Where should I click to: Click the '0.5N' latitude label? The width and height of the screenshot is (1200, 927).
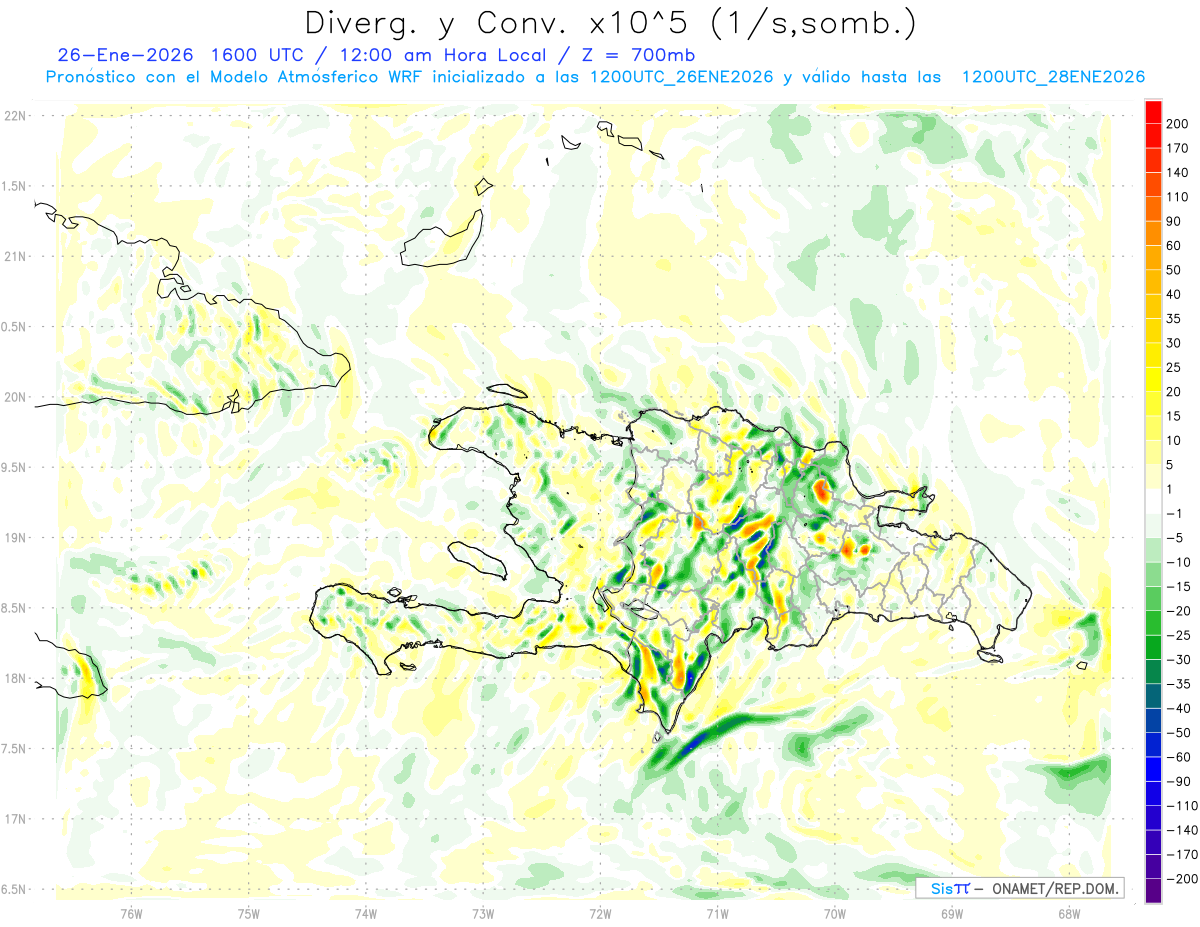point(14,327)
